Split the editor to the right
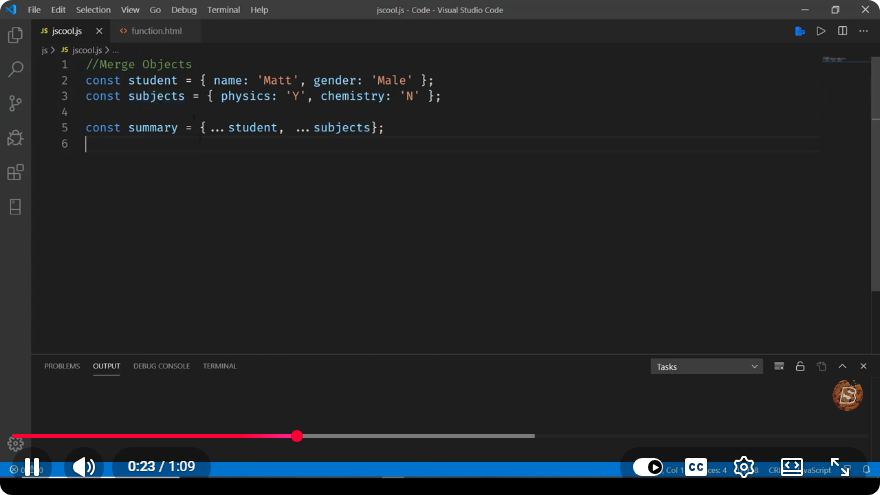 pos(842,31)
